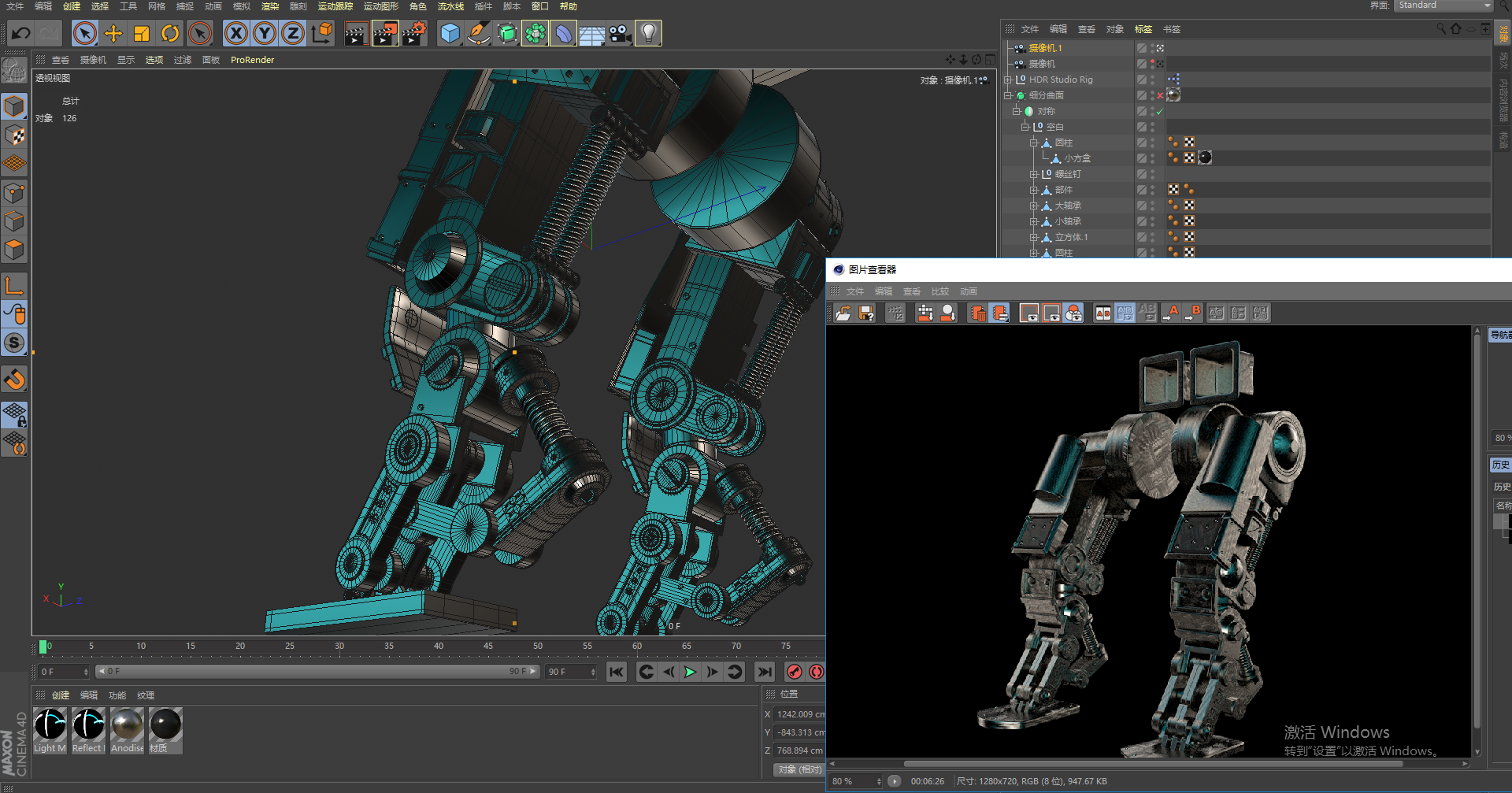Screen dimensions: 1512x793
Task: Click the save image icon in Picture Viewer
Action: 866,313
